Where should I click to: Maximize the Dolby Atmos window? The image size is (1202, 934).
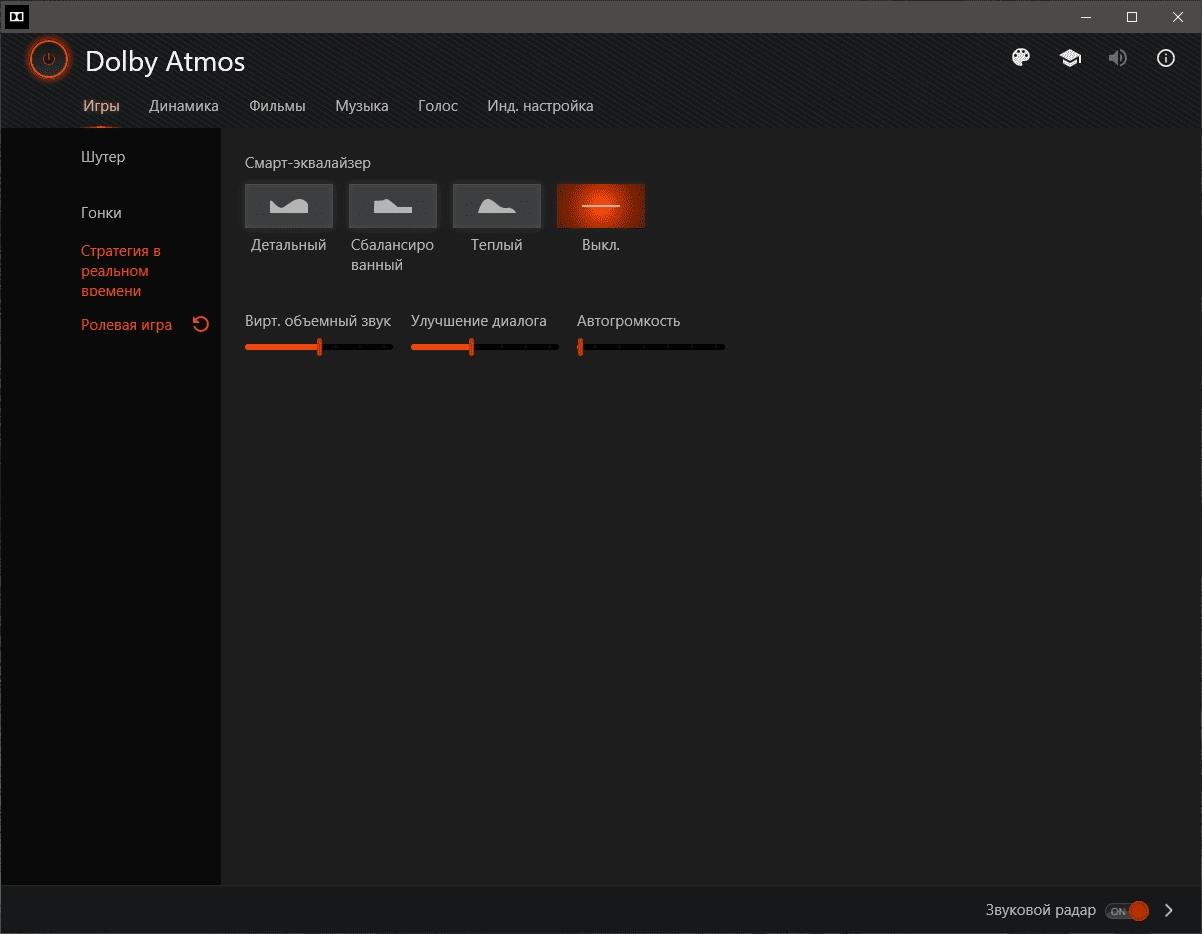[x=1132, y=16]
